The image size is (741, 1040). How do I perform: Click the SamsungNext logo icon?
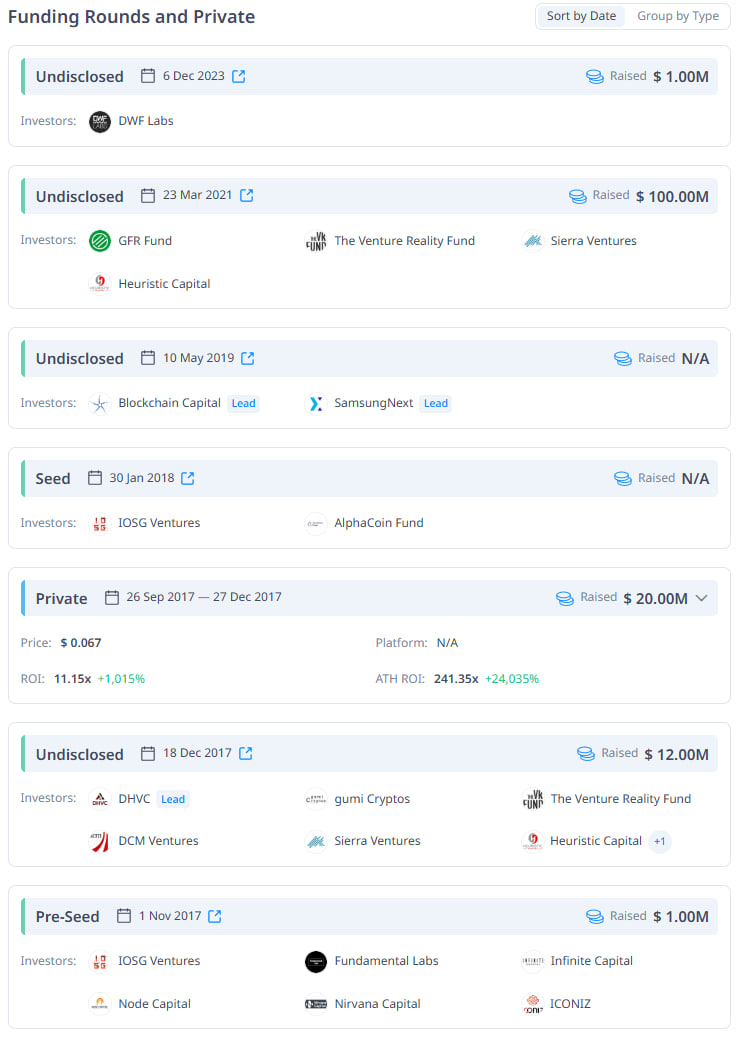tap(316, 403)
